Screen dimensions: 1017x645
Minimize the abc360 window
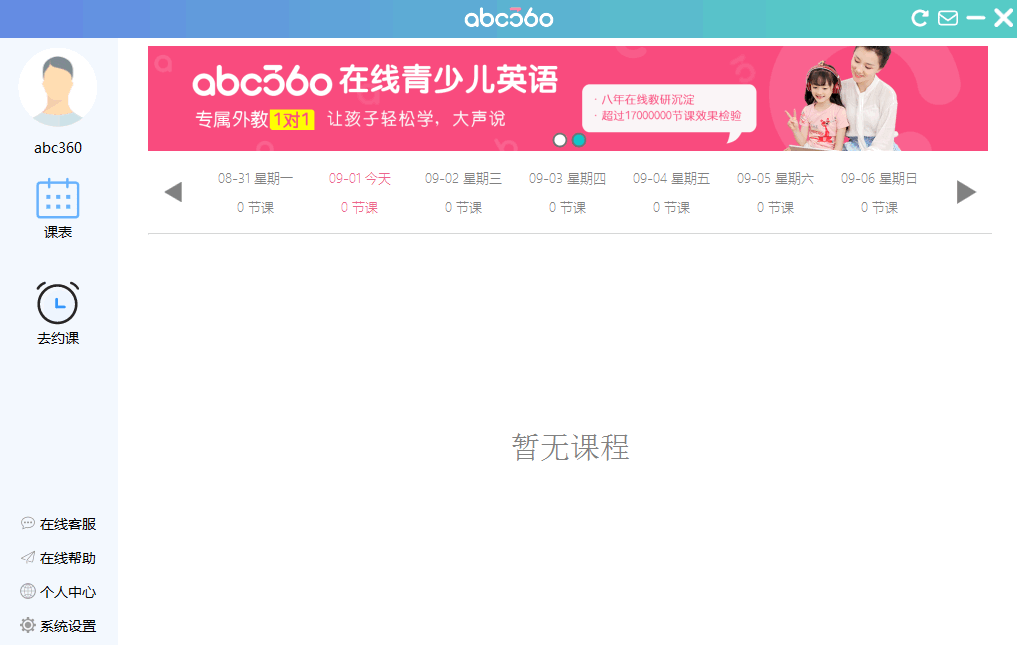pos(975,18)
